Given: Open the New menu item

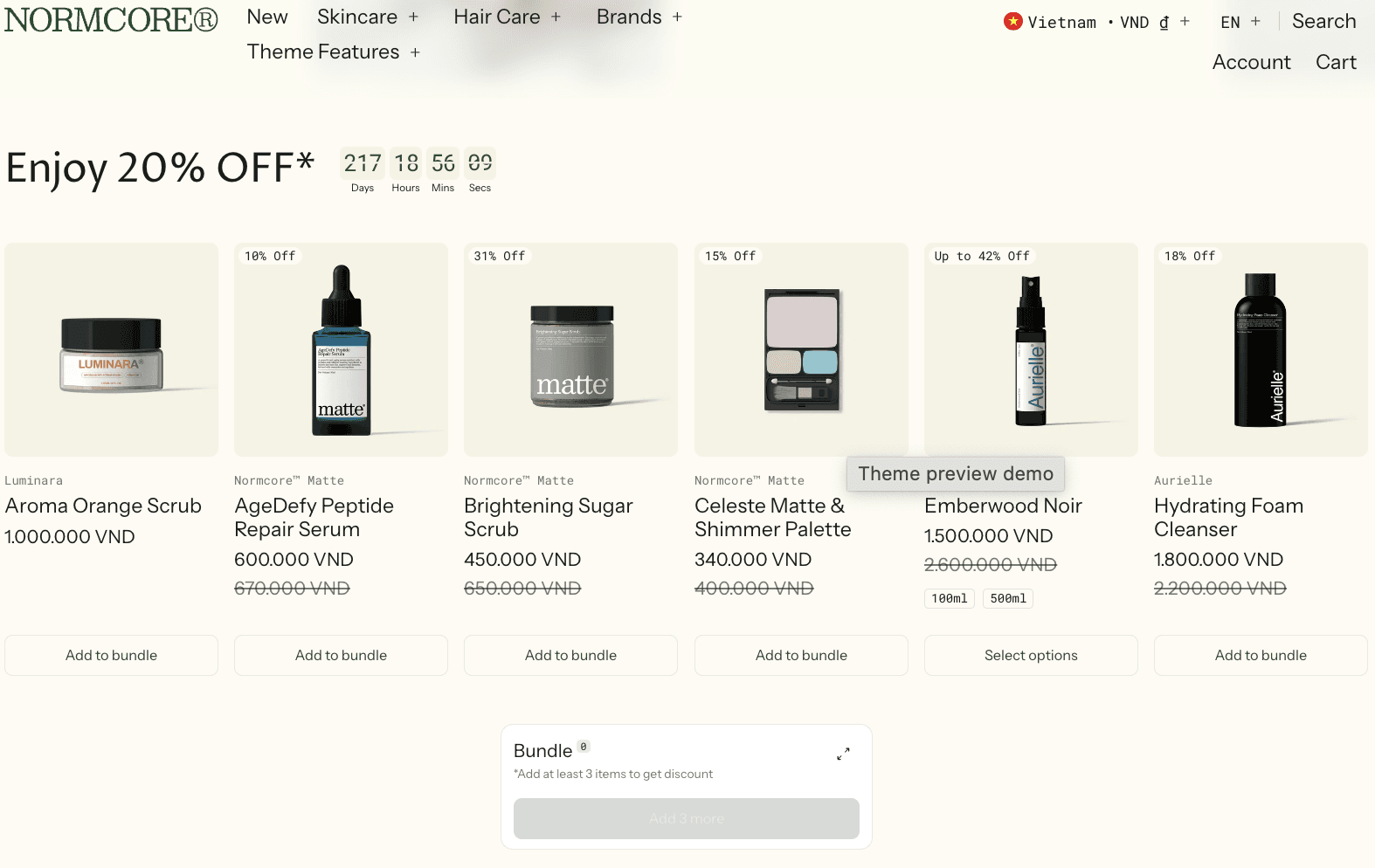Looking at the screenshot, I should coord(267,17).
